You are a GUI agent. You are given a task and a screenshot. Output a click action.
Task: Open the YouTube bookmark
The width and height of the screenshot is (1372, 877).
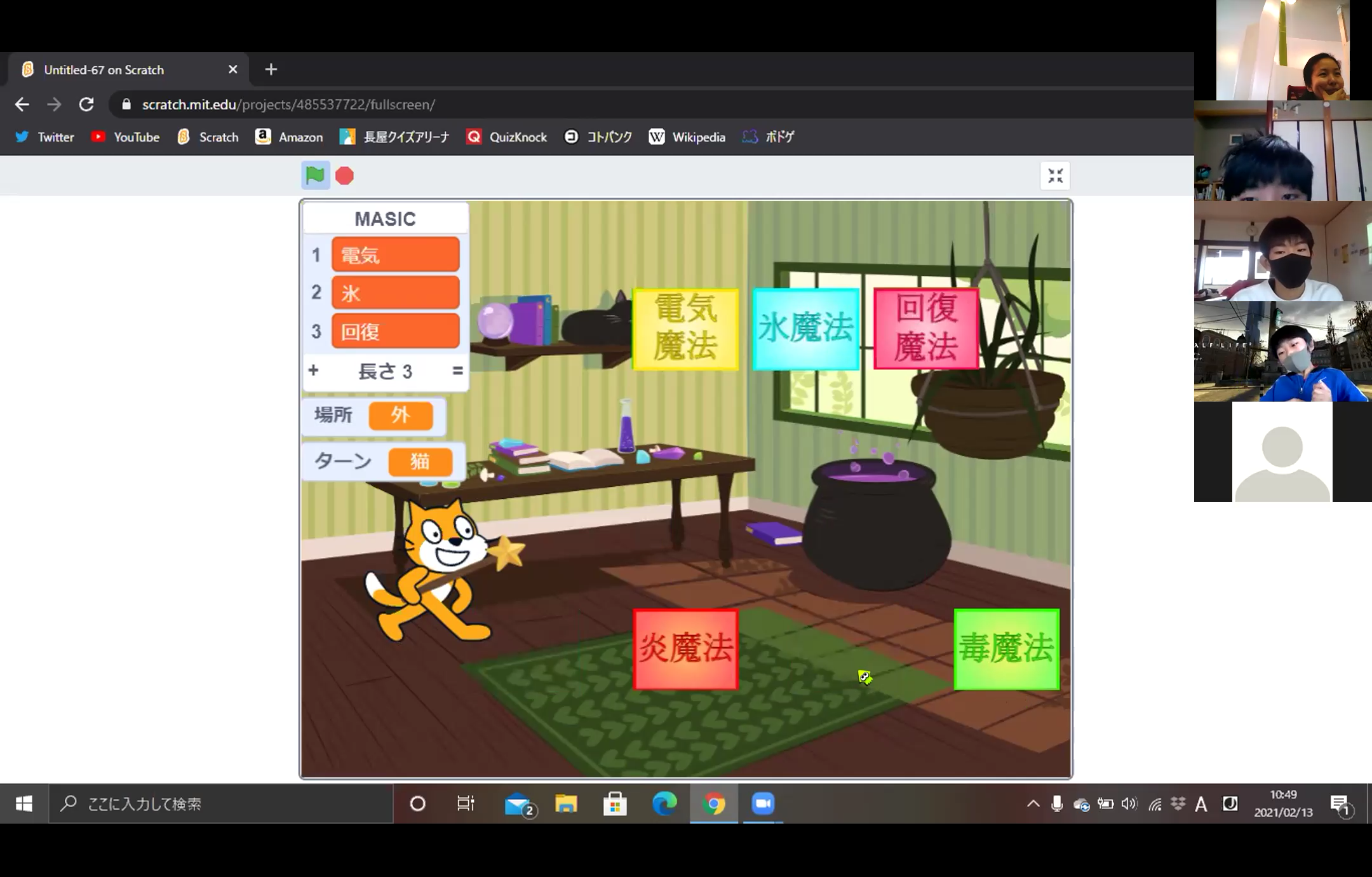(x=125, y=137)
